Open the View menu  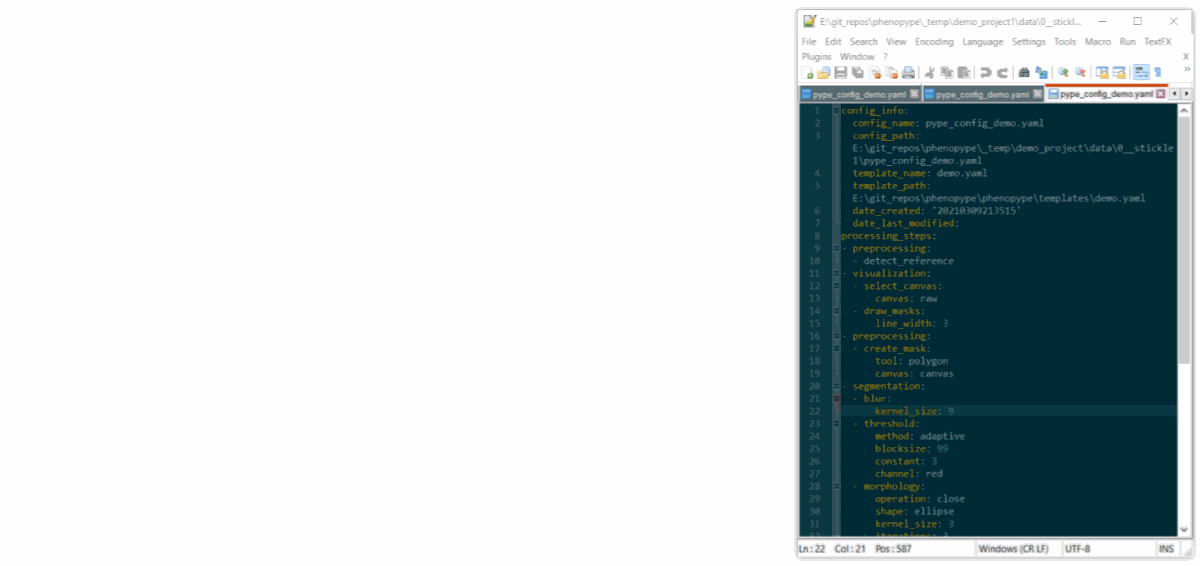pos(896,42)
